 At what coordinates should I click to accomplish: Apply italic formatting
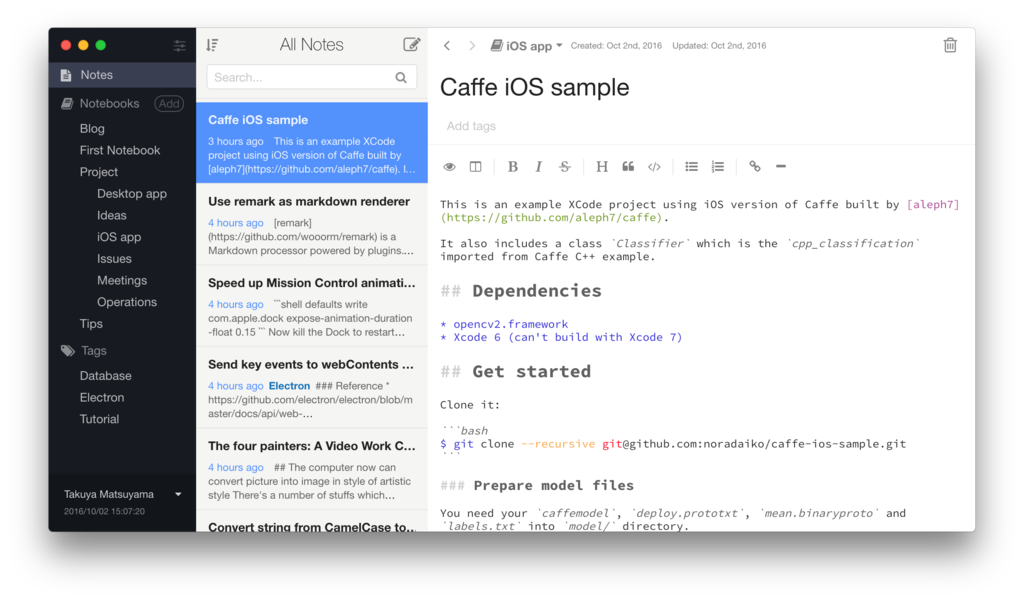pyautogui.click(x=539, y=167)
